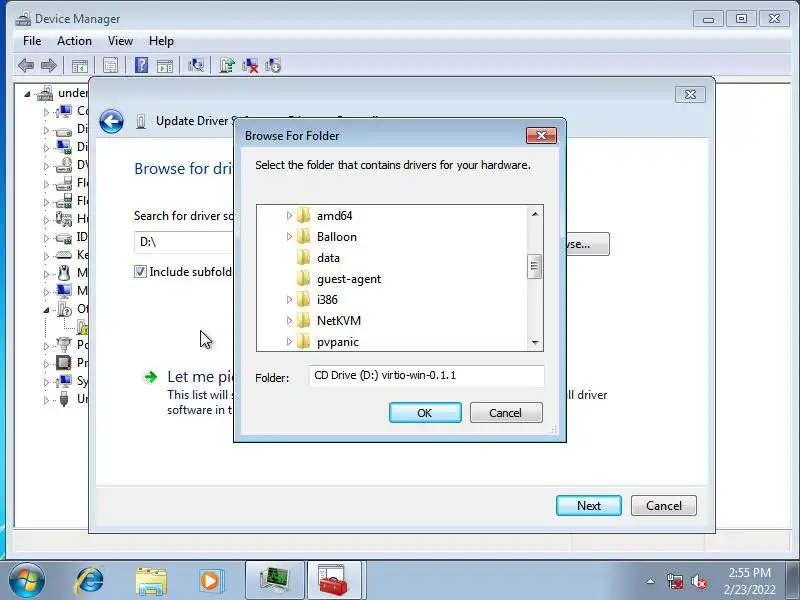800x600 pixels.
Task: Expand the keyboard category in device tree
Action: tap(46, 255)
